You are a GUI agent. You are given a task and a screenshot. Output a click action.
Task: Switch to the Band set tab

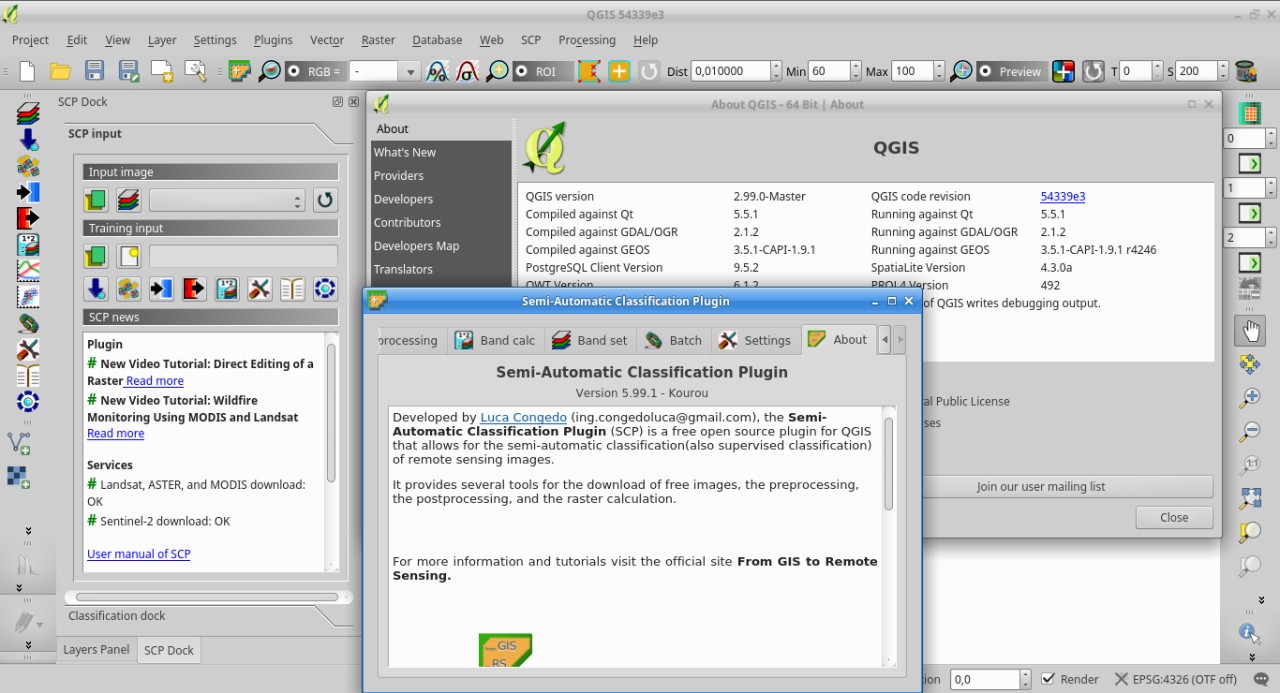(590, 340)
